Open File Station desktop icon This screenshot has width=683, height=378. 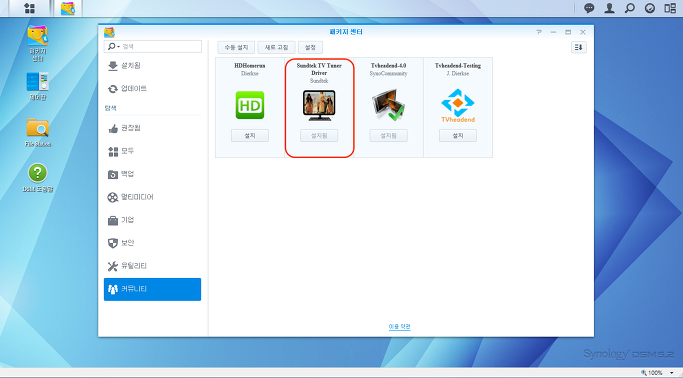[38, 133]
